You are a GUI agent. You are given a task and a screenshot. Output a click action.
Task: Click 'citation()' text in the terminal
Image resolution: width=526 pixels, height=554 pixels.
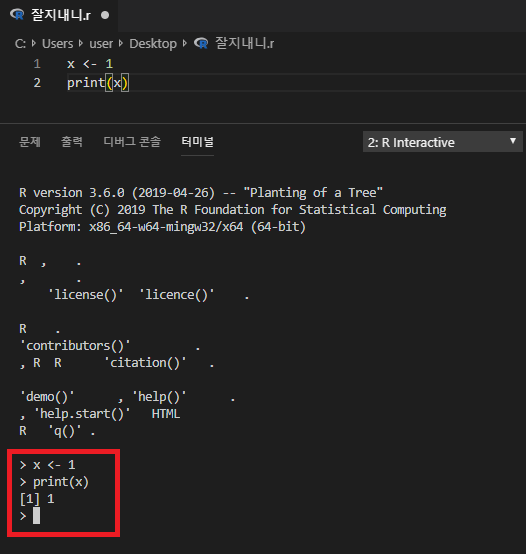(x=145, y=363)
